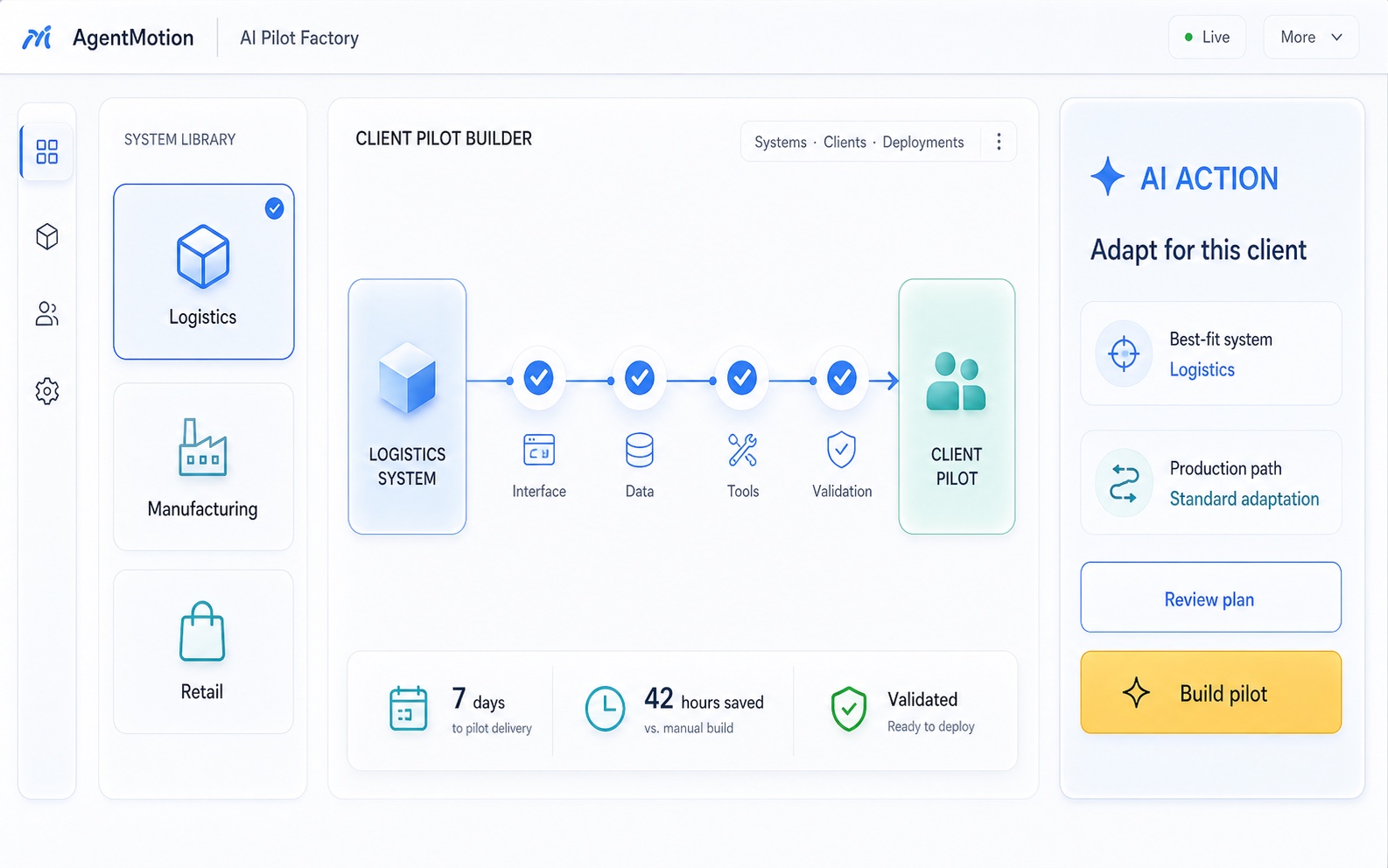Click the Best-fit system target icon

(x=1124, y=353)
